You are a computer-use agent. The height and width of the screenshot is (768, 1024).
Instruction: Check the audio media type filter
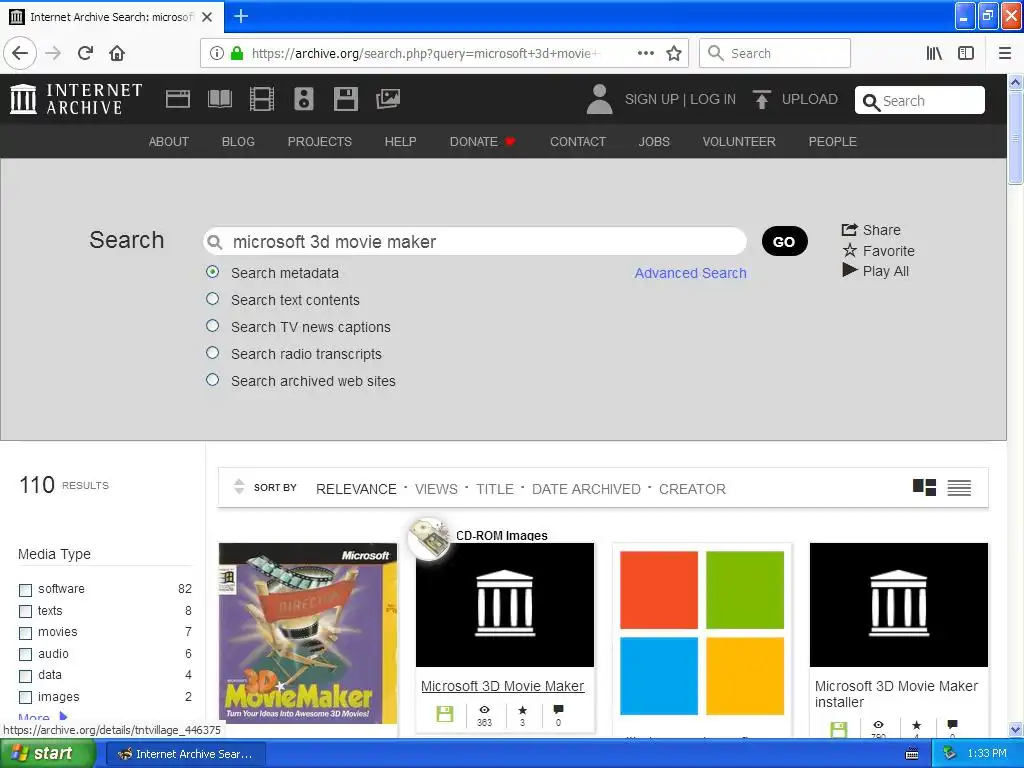pos(25,654)
